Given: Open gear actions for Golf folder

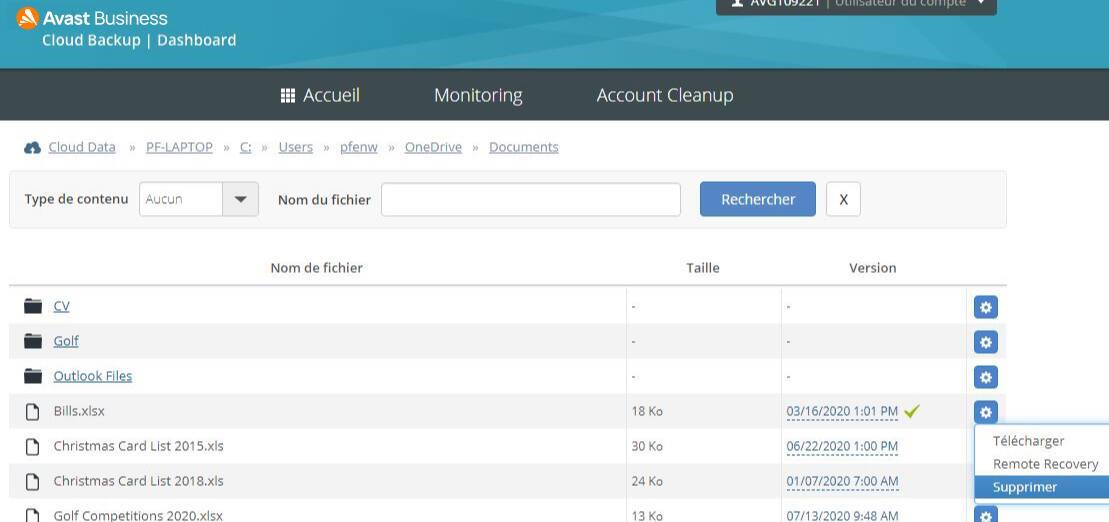Looking at the screenshot, I should [985, 342].
